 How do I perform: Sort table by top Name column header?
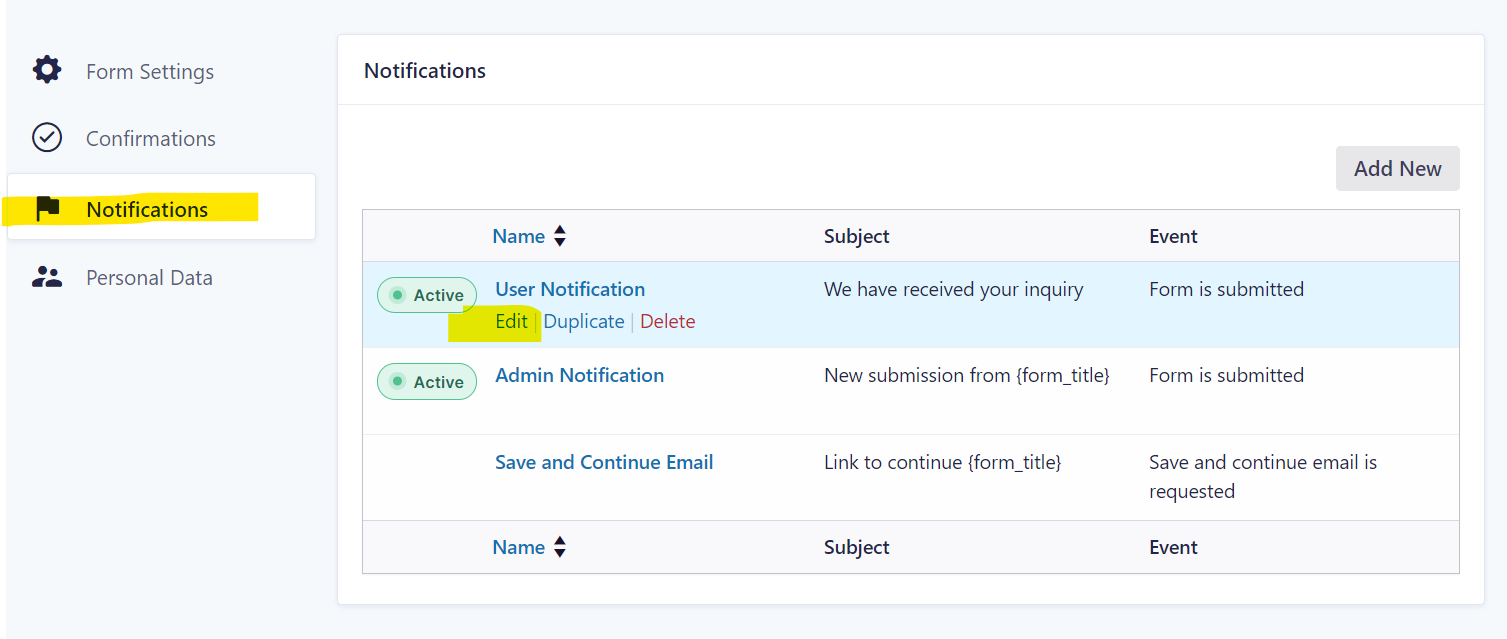518,237
